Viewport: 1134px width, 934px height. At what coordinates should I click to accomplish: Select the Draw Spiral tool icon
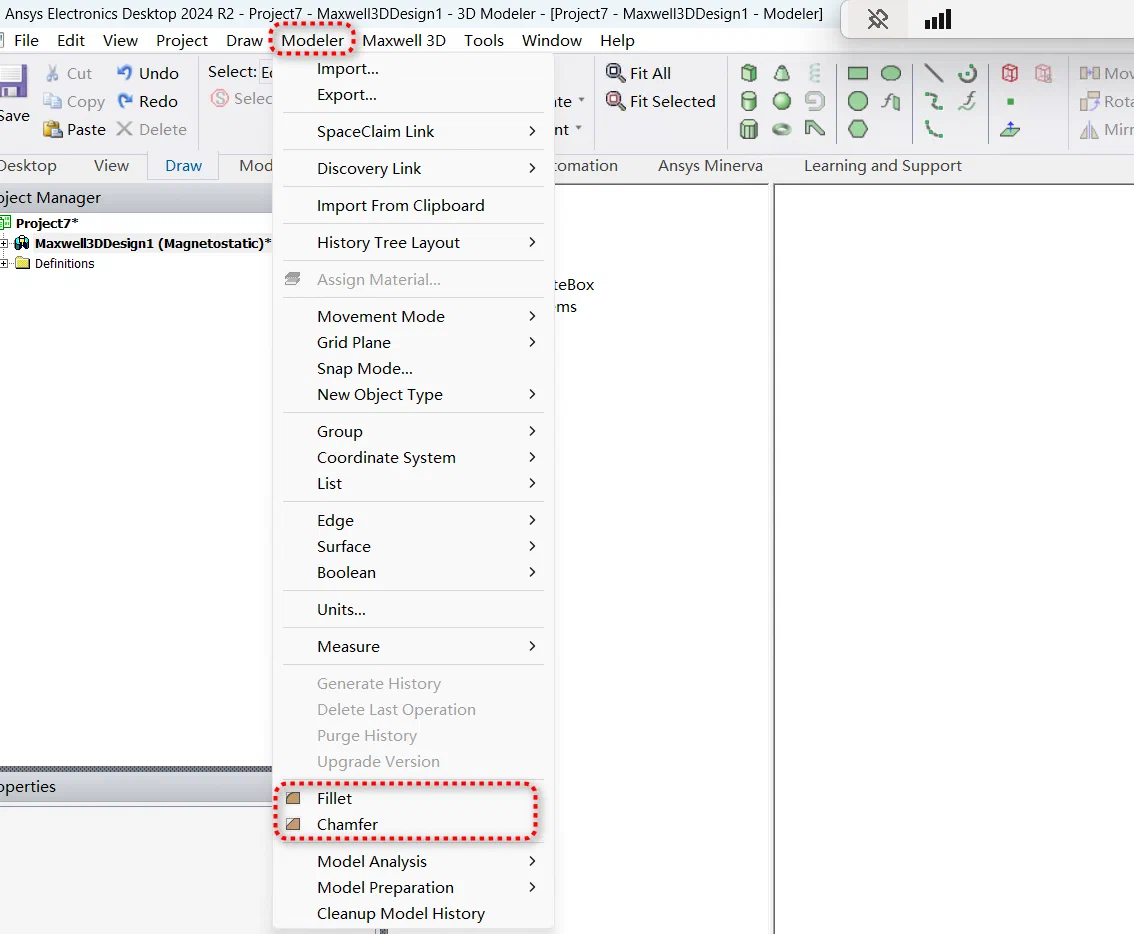[815, 101]
